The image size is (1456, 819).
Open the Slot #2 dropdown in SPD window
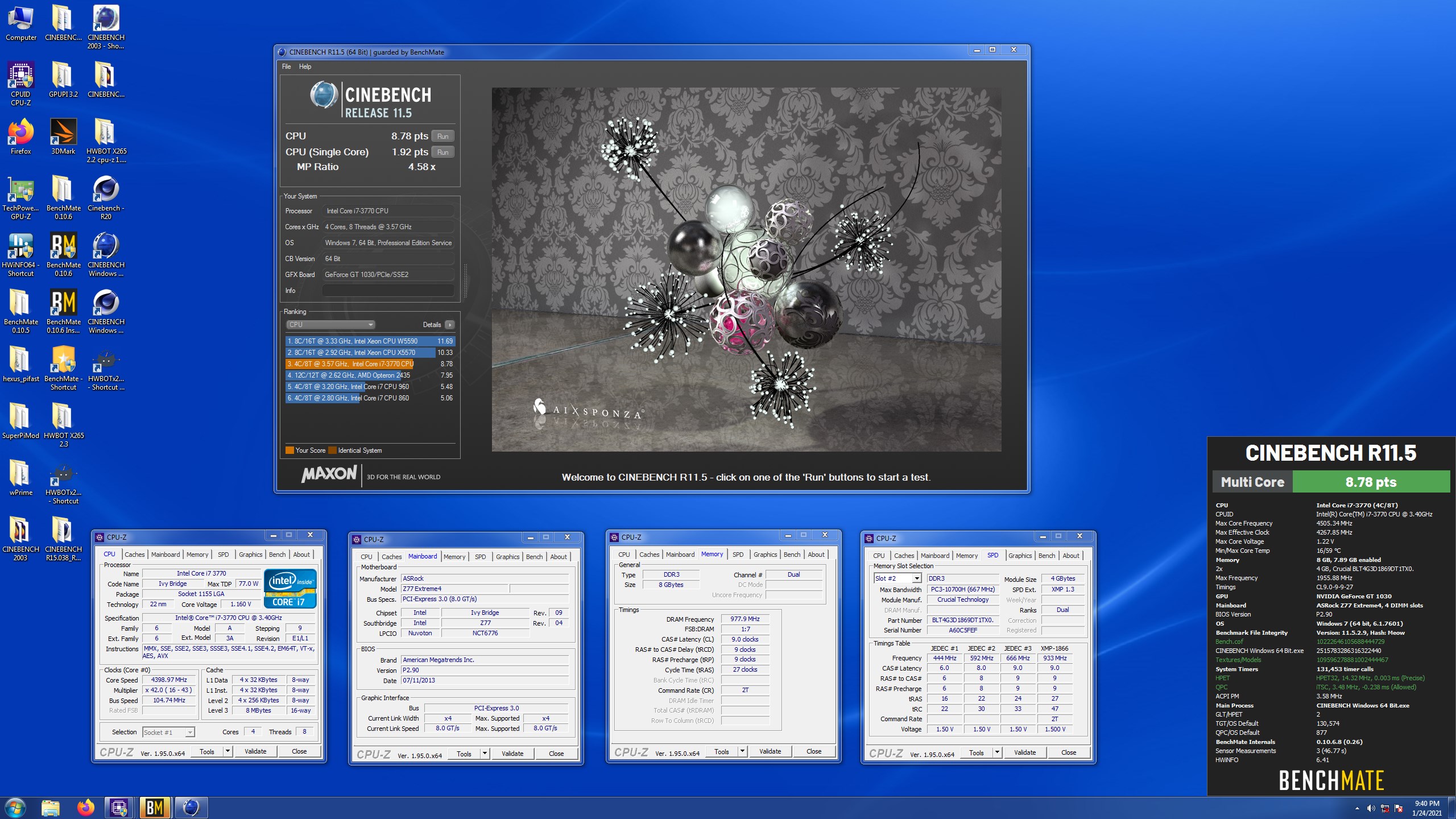click(897, 578)
